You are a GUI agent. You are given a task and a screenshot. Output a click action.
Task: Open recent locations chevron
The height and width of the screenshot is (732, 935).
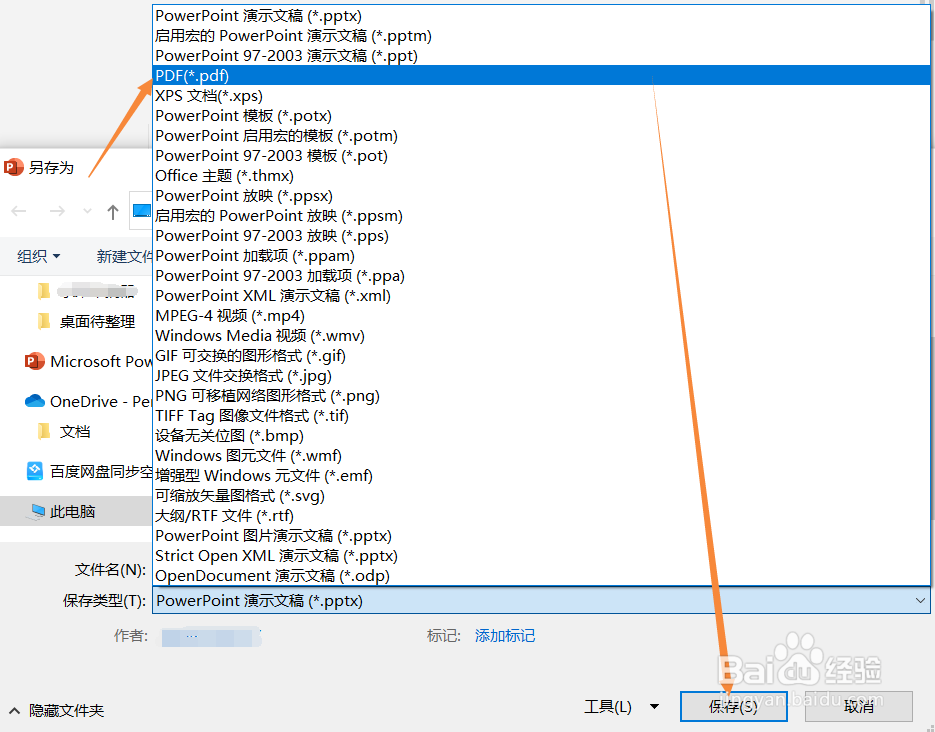(88, 211)
